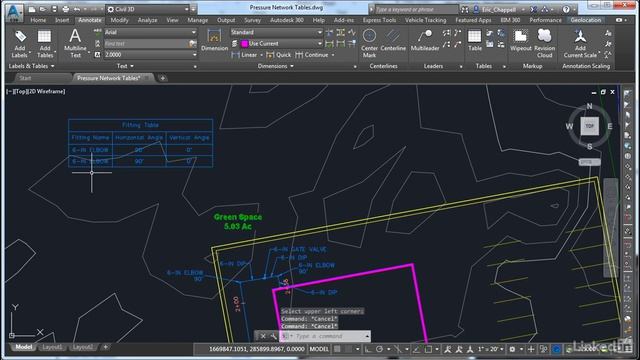Open the Geolocation ribbon tab
The width and height of the screenshot is (640, 360).
click(x=586, y=20)
